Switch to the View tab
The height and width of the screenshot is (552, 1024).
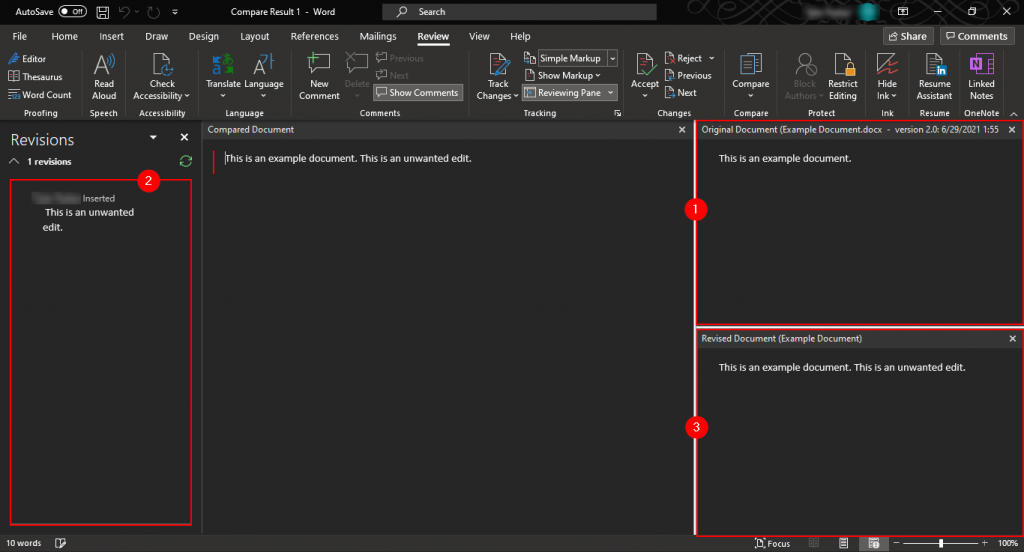(479, 37)
